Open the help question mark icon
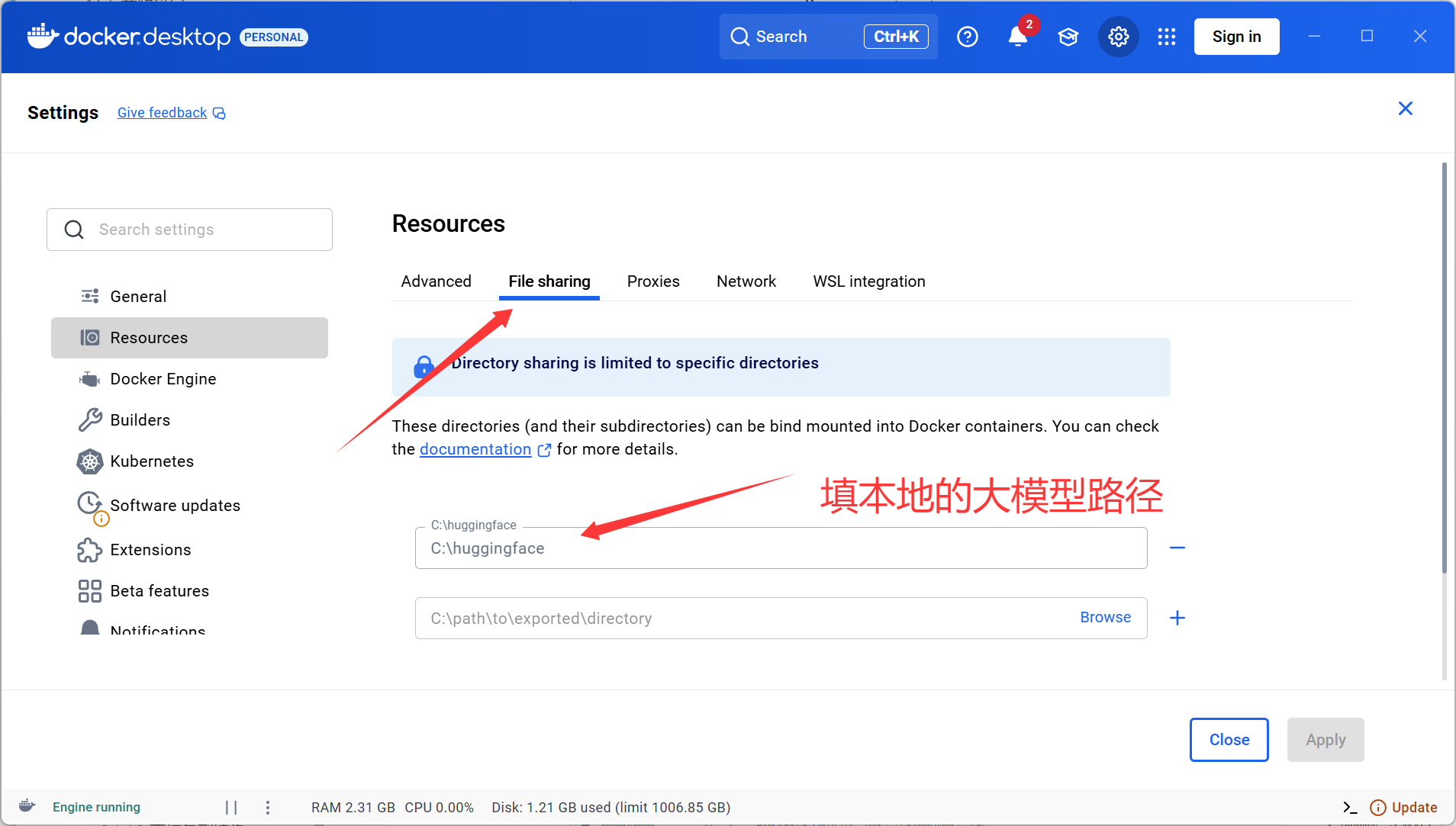1456x826 pixels. 968,37
